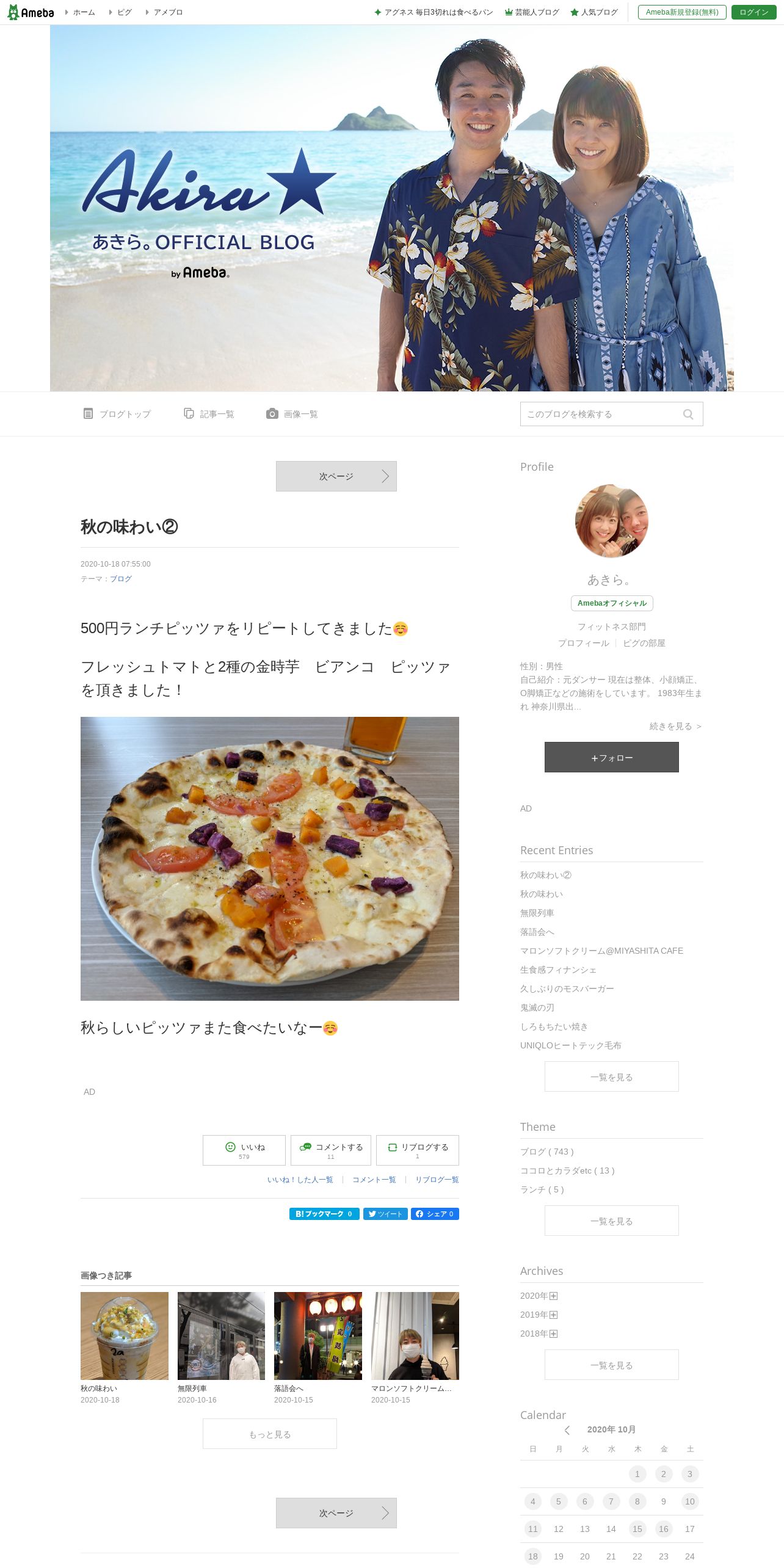Share post on Facebook シェア button
Image resolution: width=784 pixels, height=1568 pixels.
coord(435,1214)
